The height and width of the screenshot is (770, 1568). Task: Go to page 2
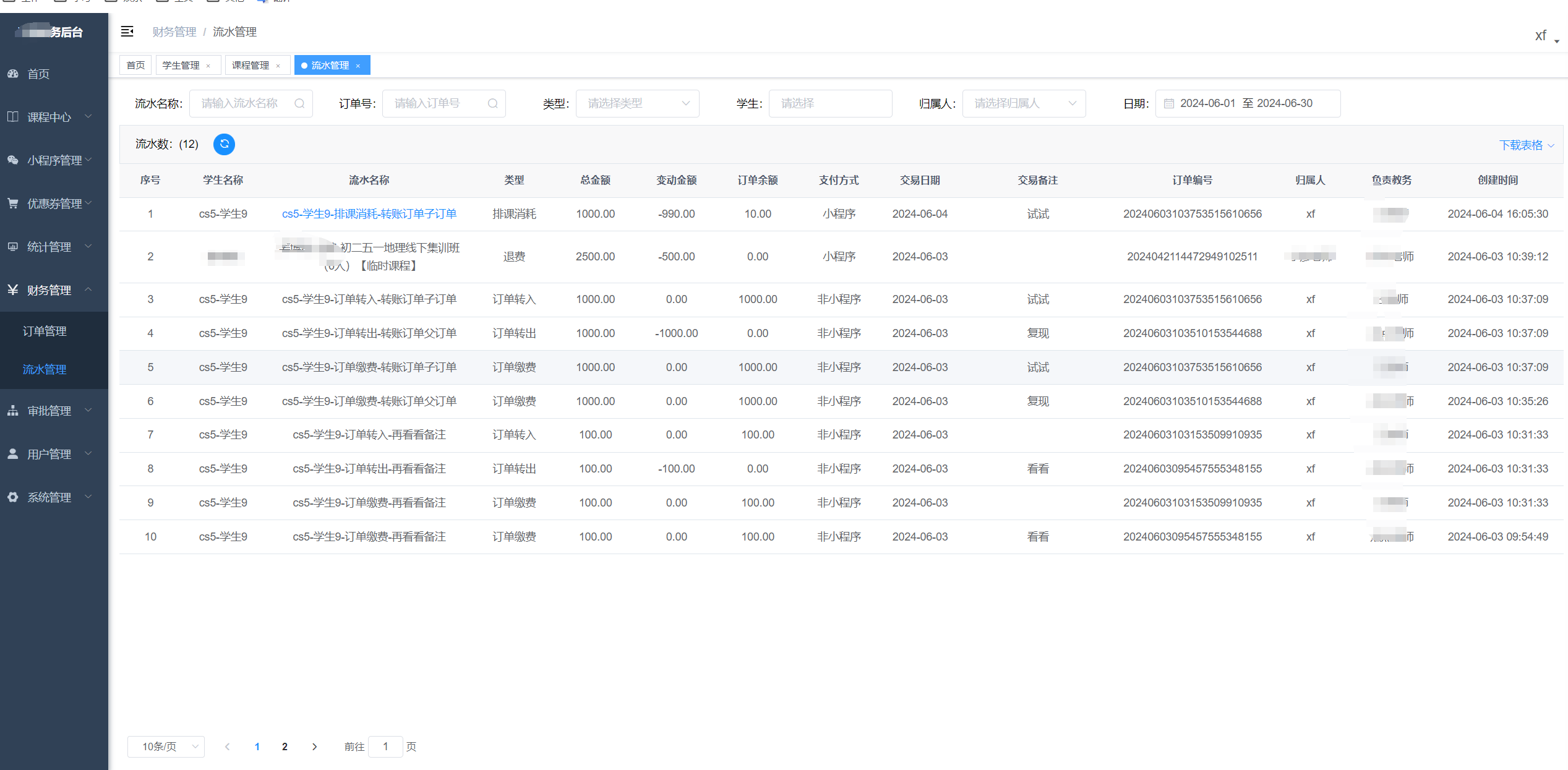click(285, 746)
